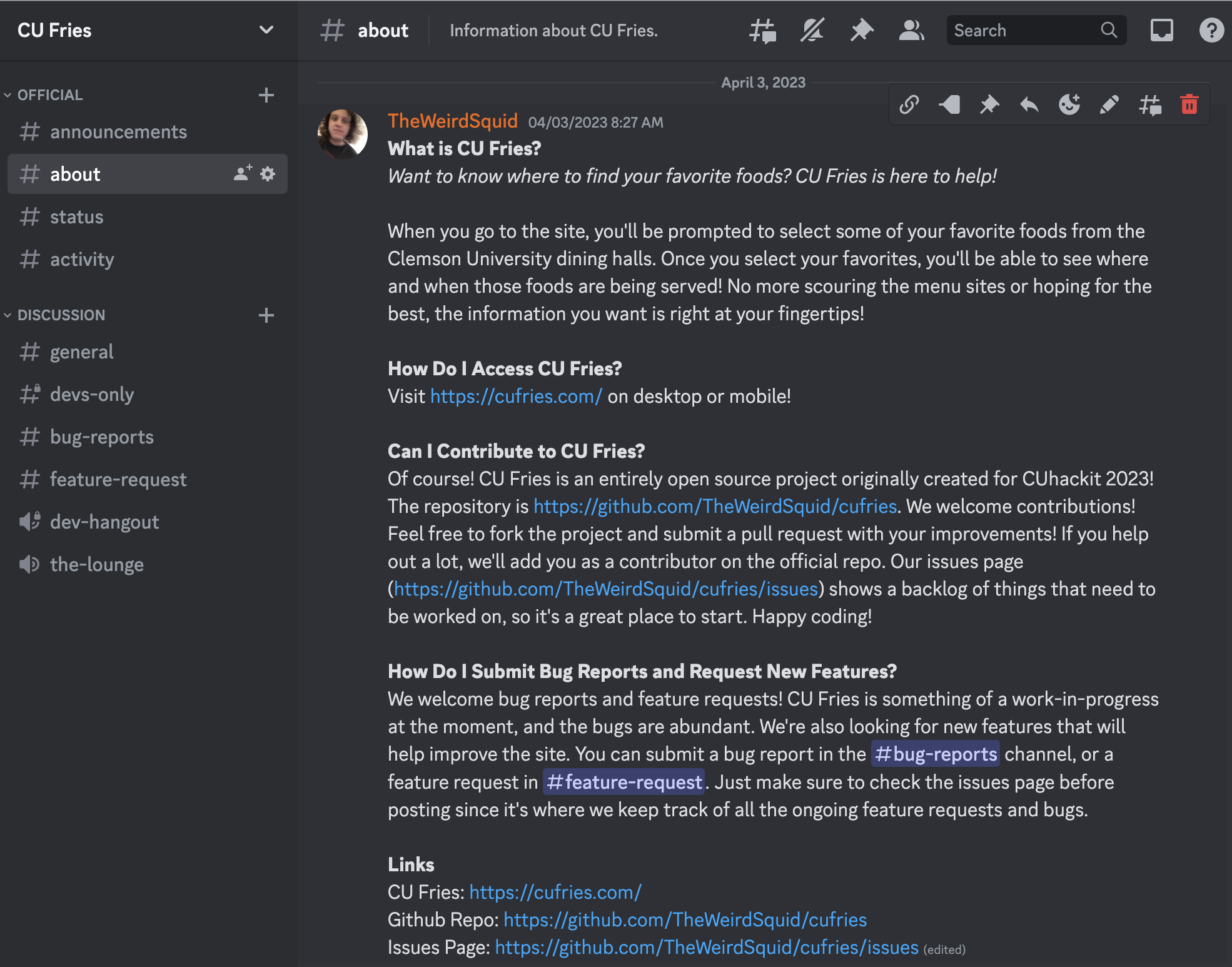Click the hash icon beside announcements

coord(29,131)
